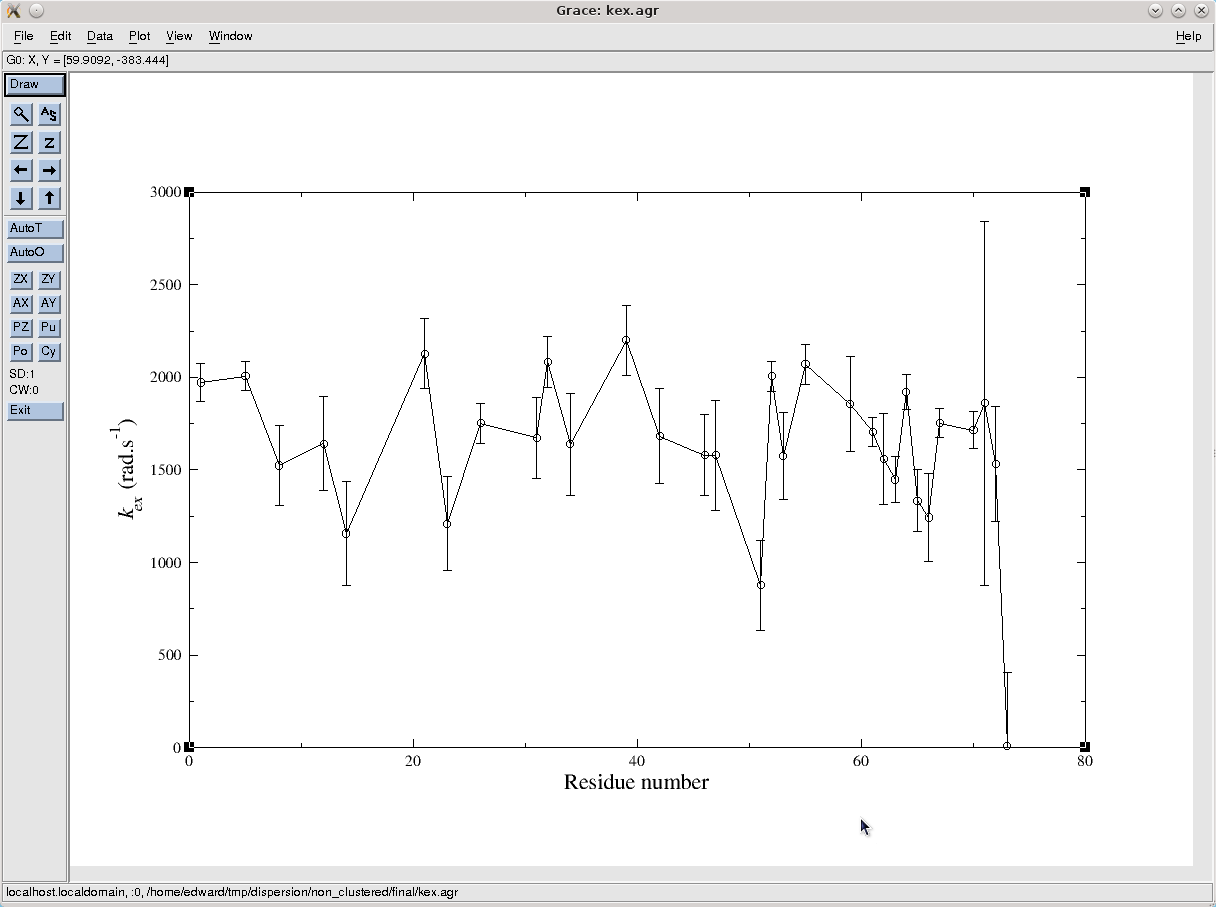
Task: Click the small z zoom-out icon
Action: (x=49, y=142)
